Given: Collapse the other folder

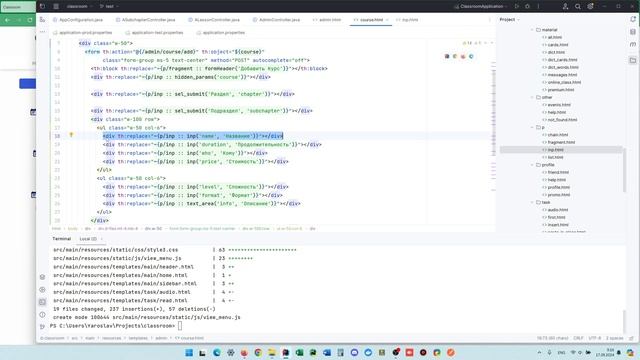Looking at the screenshot, I should point(532,97).
